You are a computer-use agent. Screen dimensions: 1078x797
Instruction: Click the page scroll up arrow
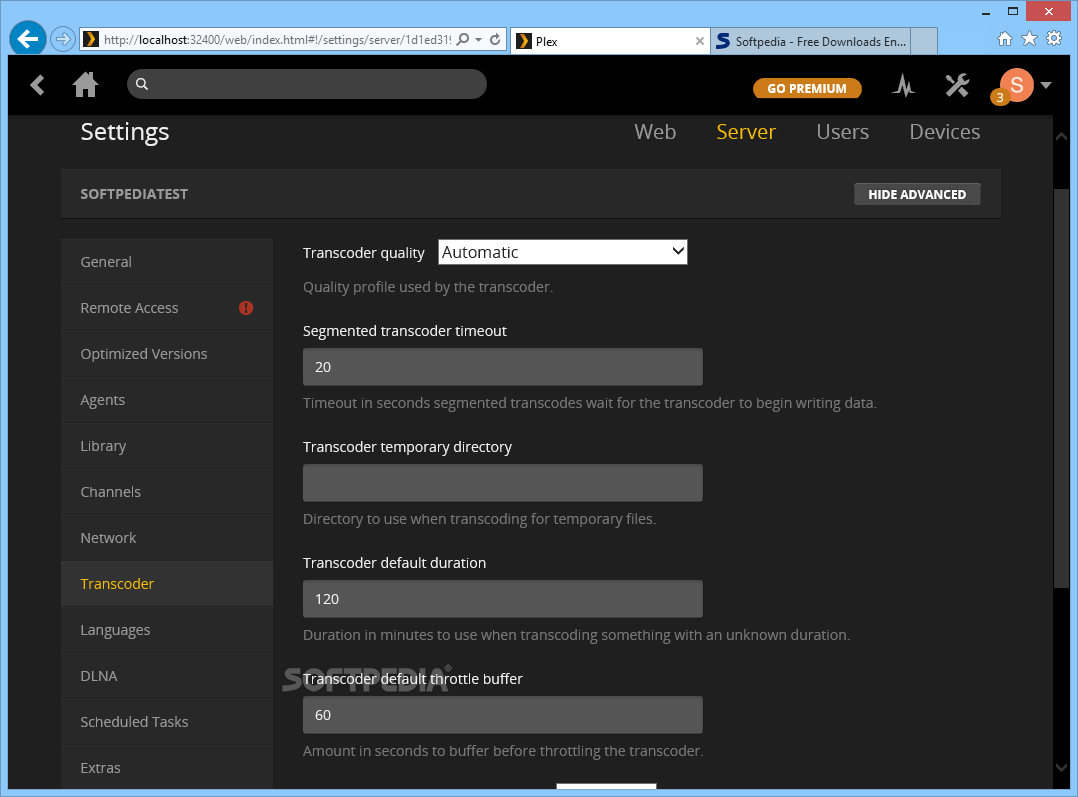pyautogui.click(x=1062, y=136)
